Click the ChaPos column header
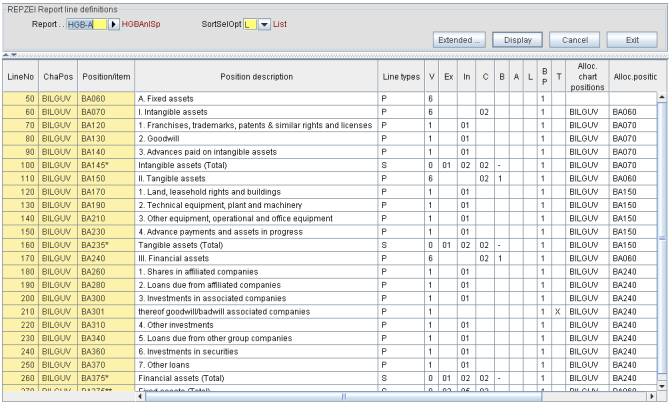This screenshot has height=403, width=669. [x=58, y=77]
